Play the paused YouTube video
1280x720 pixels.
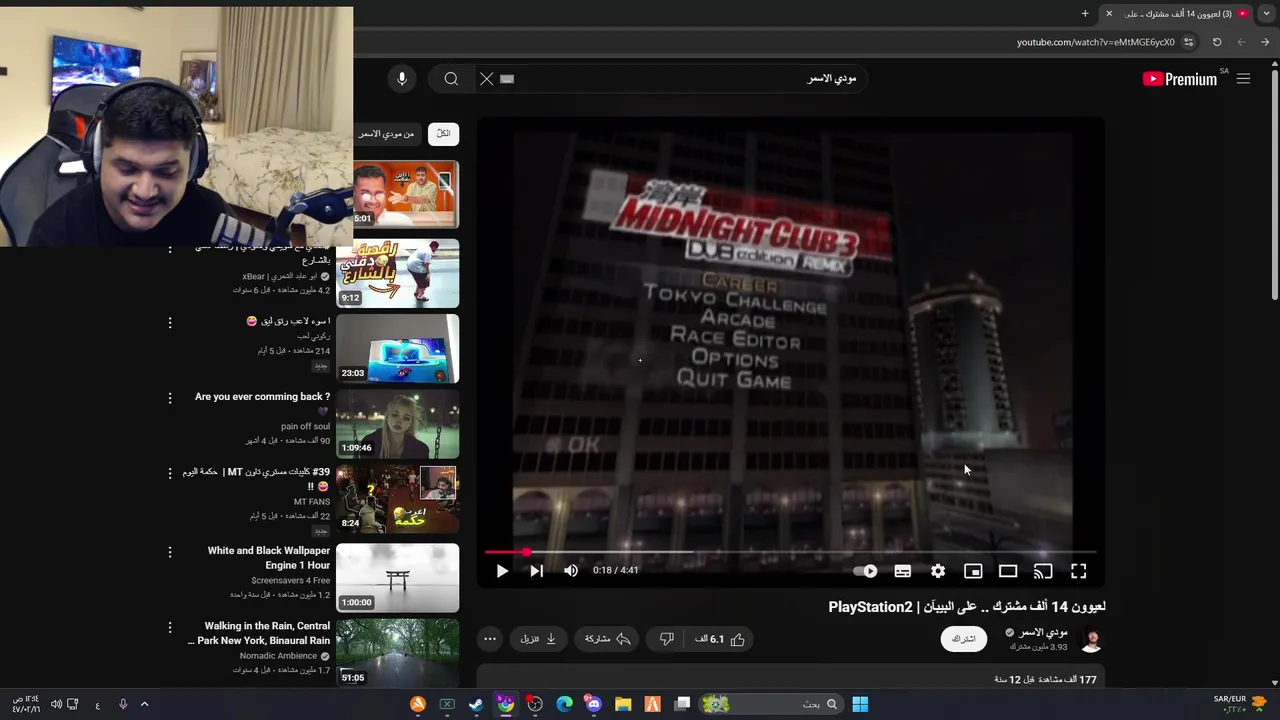(x=502, y=571)
